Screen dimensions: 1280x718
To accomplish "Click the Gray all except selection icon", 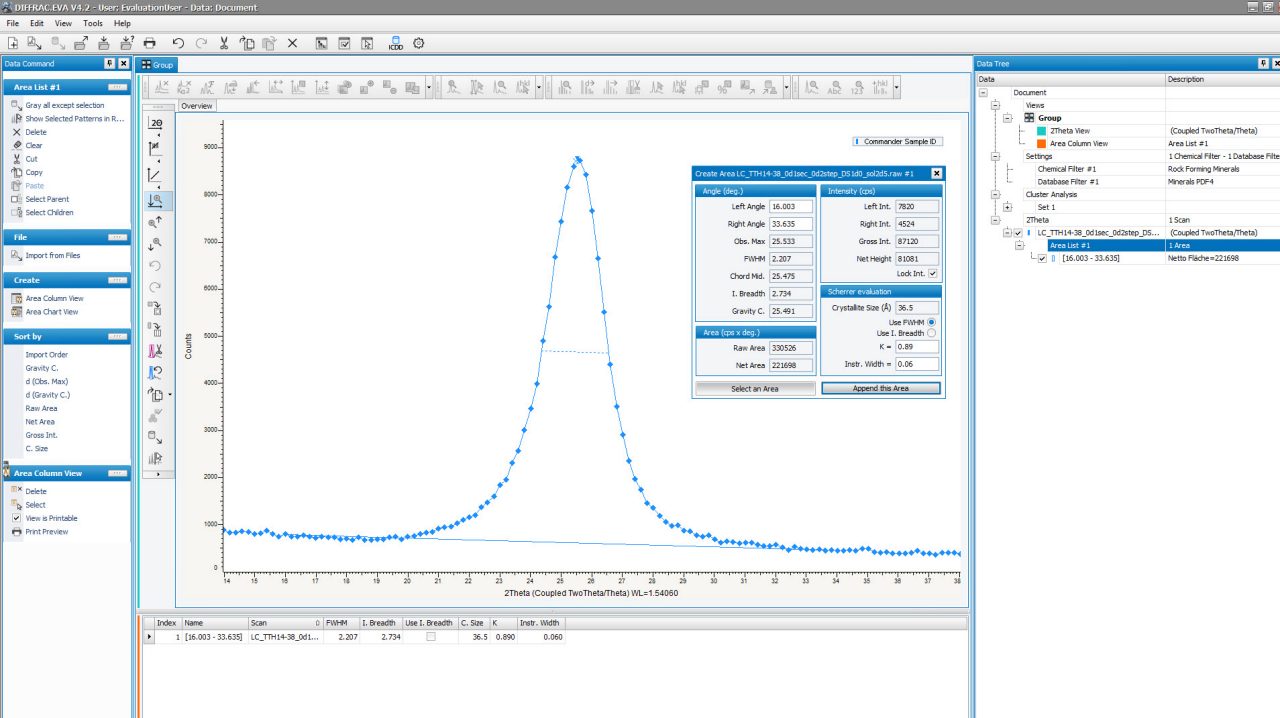I will 16,105.
